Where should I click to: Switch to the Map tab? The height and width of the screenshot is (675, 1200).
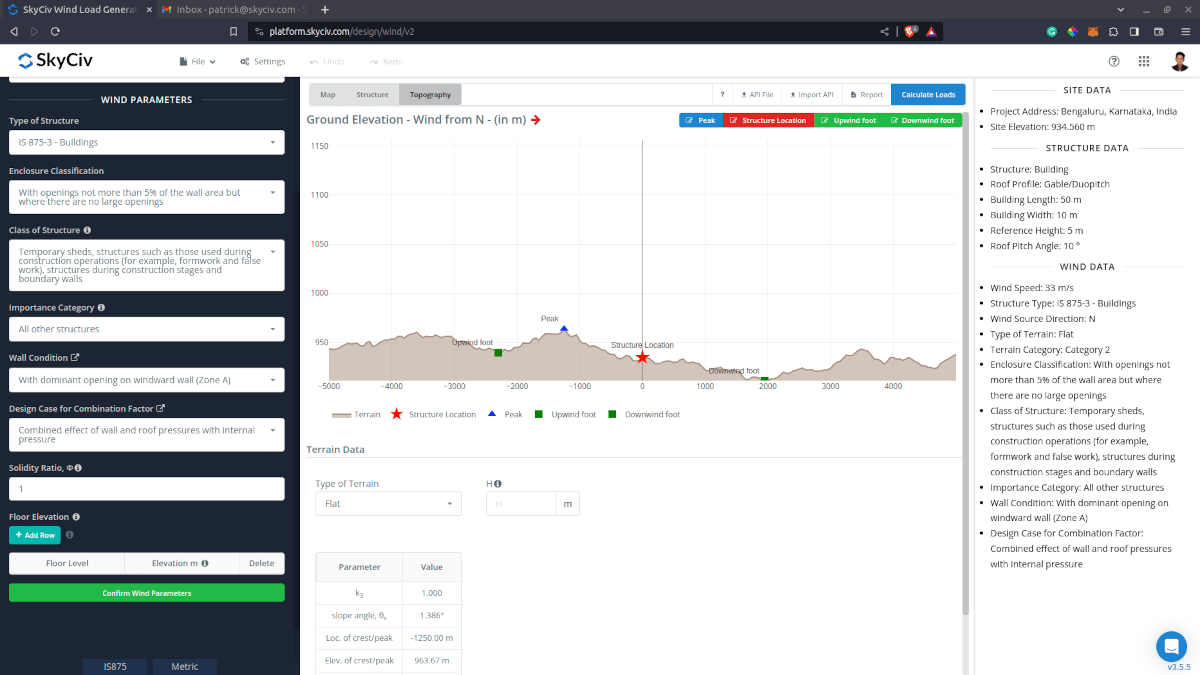[x=327, y=94]
